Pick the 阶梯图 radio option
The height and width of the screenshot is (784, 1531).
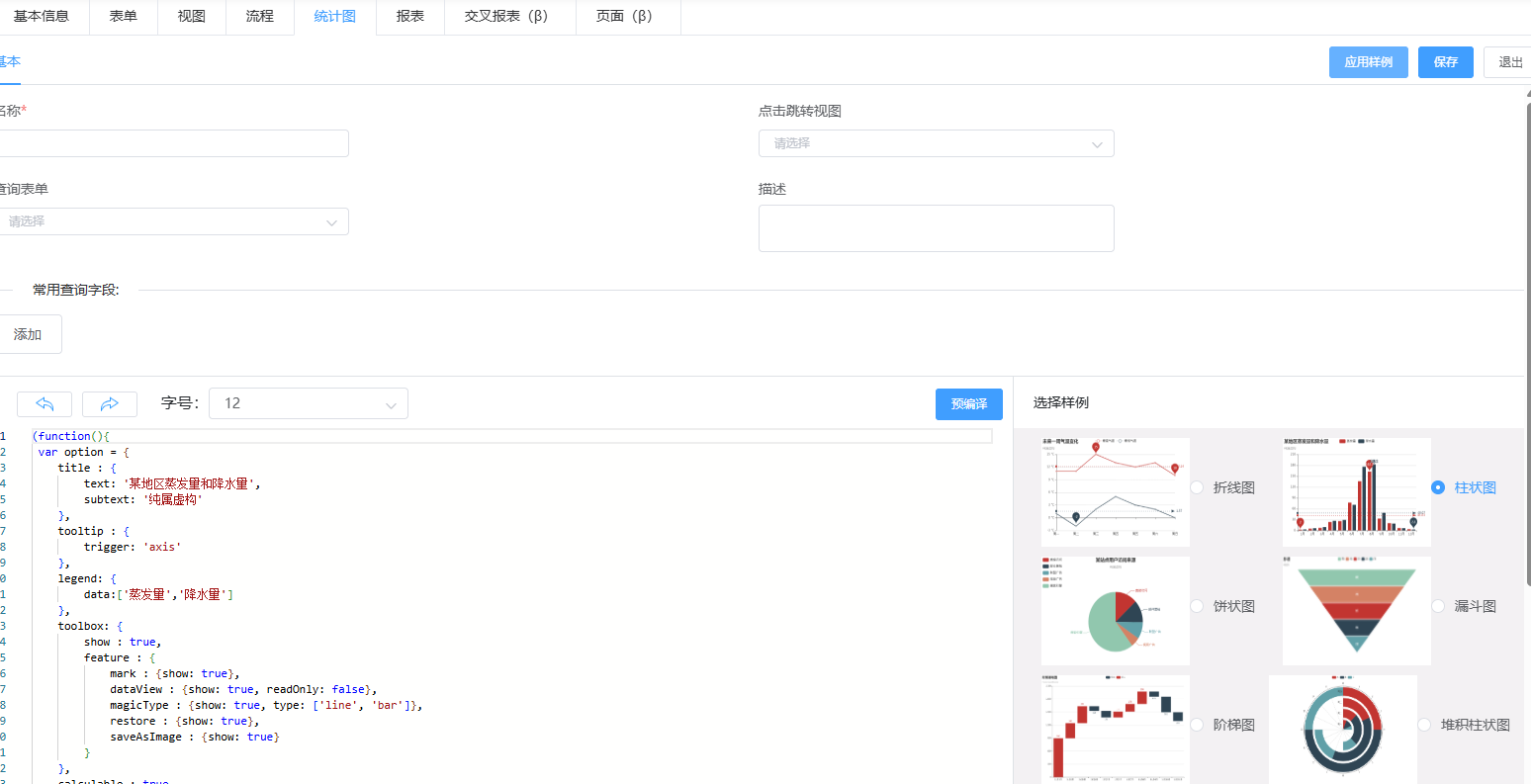[1197, 725]
